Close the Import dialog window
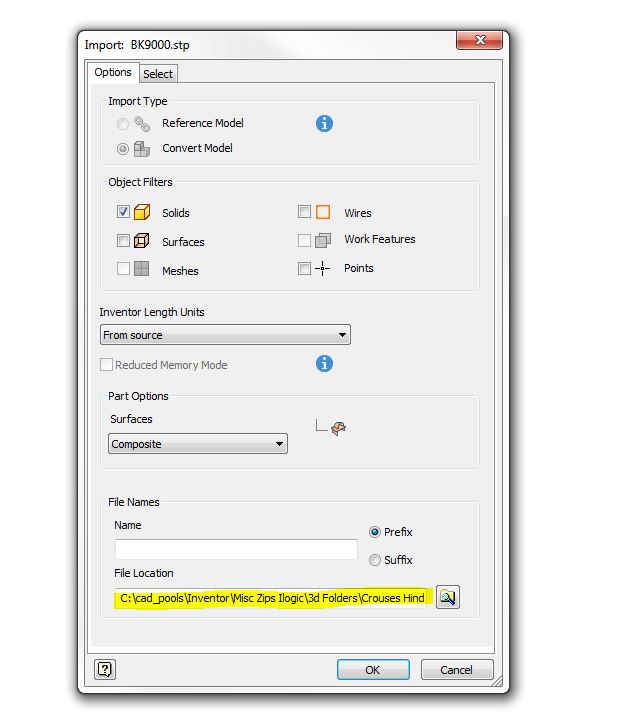This screenshot has height=712, width=624. coord(480,40)
